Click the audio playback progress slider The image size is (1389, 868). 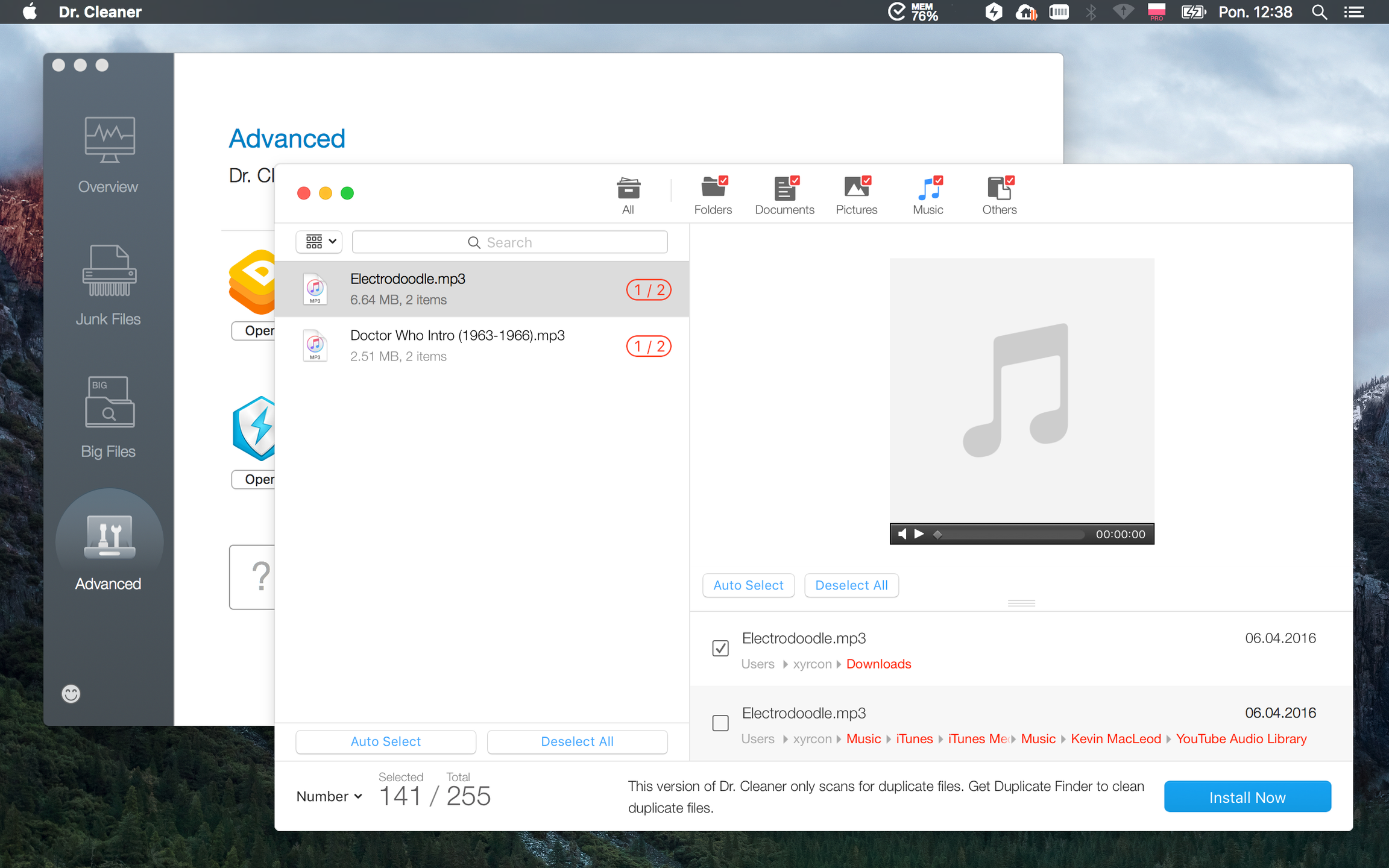tap(1008, 534)
